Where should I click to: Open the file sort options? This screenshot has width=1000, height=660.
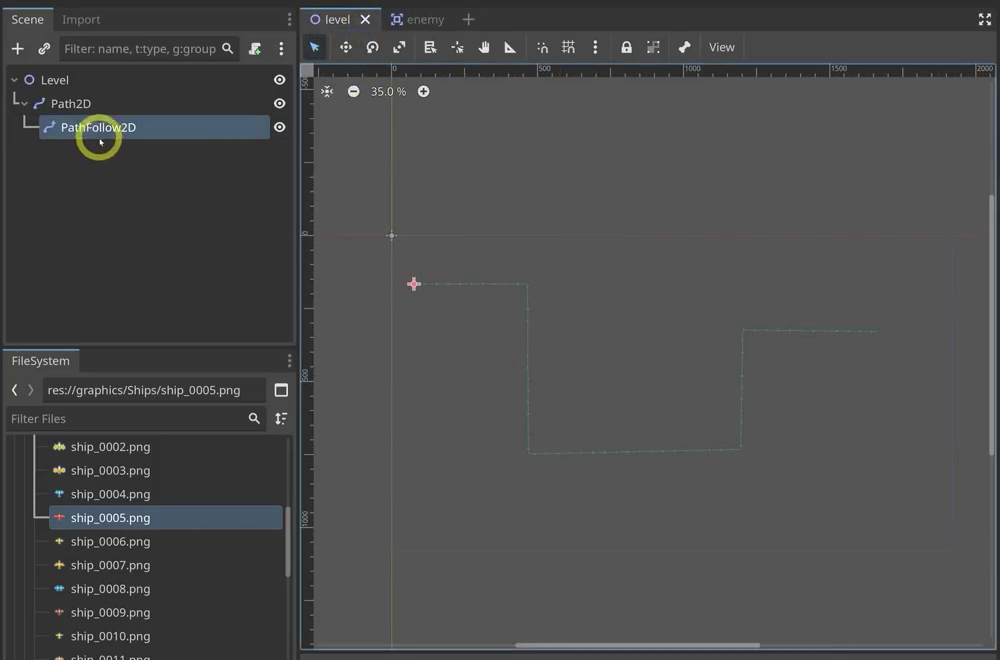click(x=281, y=419)
